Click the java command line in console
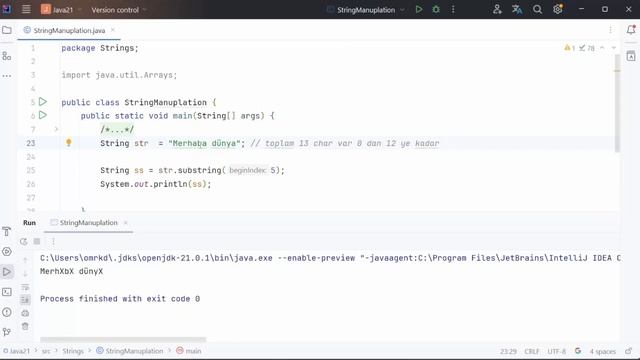The height and width of the screenshot is (360, 640). tap(330, 258)
